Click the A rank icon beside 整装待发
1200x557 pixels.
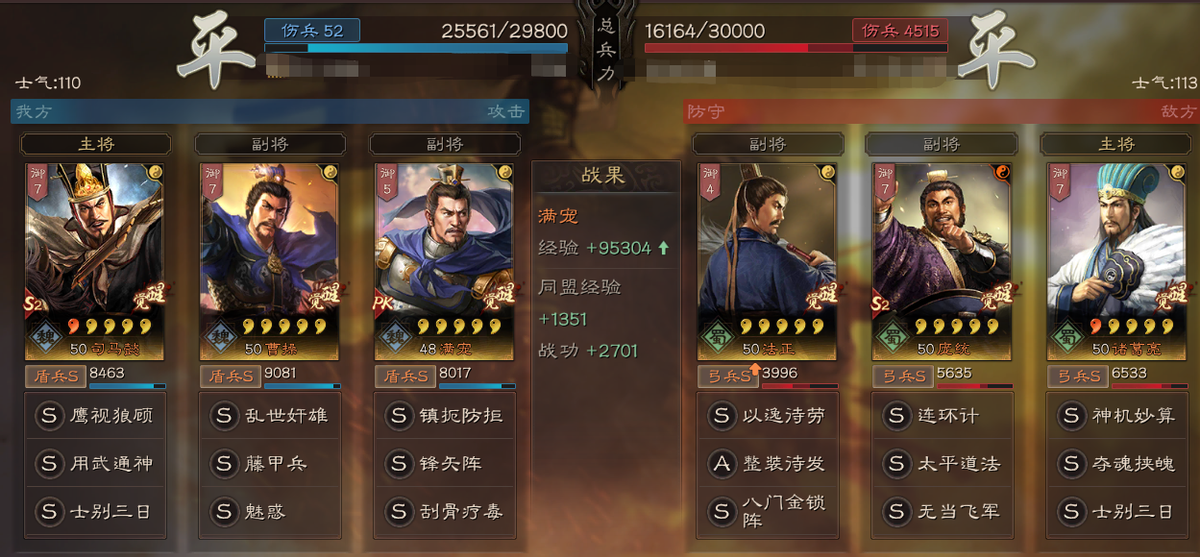point(721,463)
